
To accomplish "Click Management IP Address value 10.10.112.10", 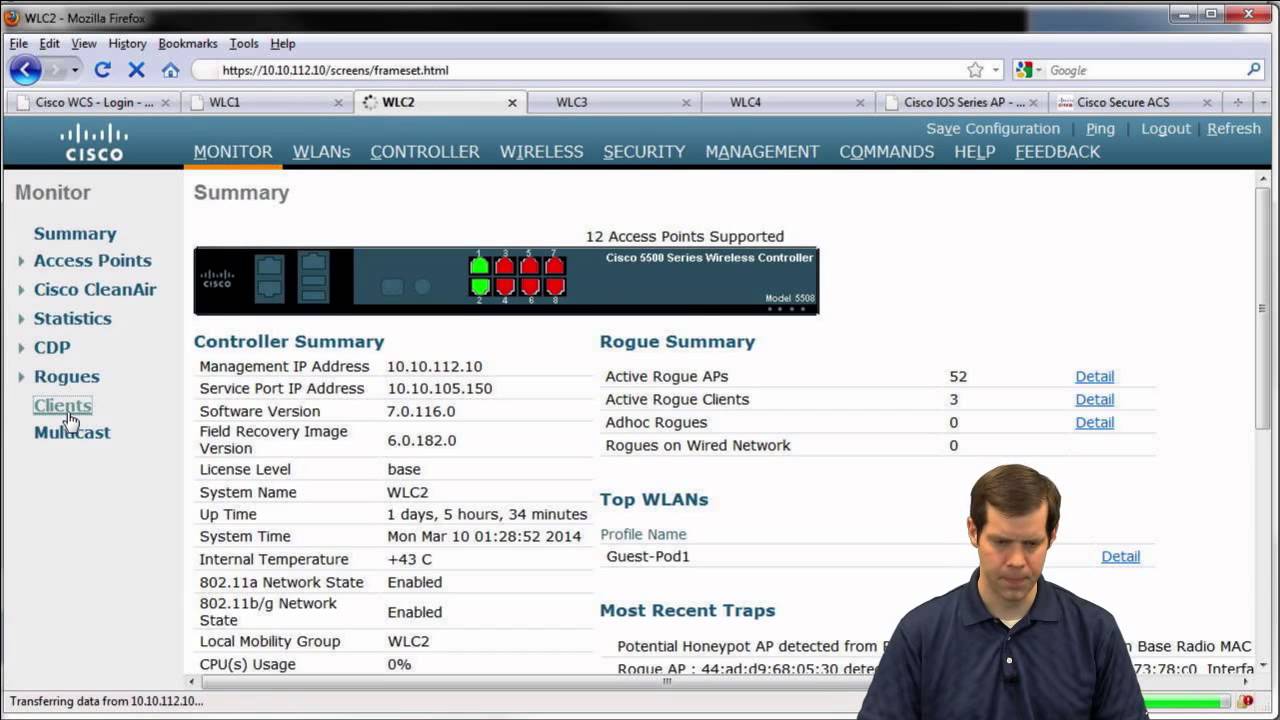I will click(434, 367).
